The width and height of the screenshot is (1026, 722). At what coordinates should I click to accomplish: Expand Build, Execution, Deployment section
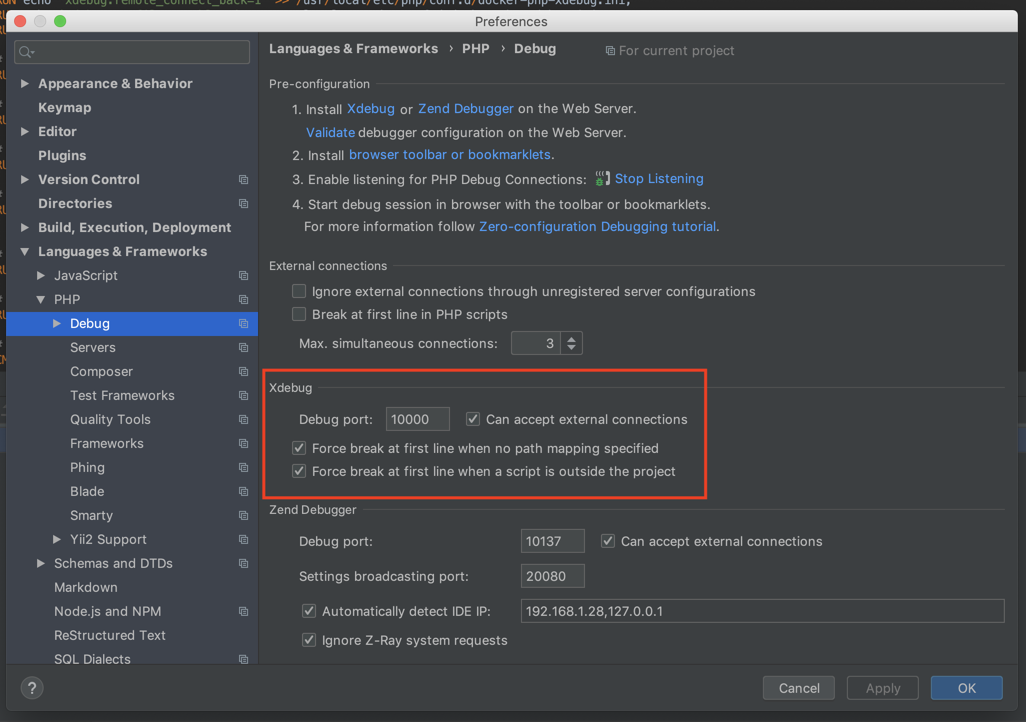click(25, 228)
